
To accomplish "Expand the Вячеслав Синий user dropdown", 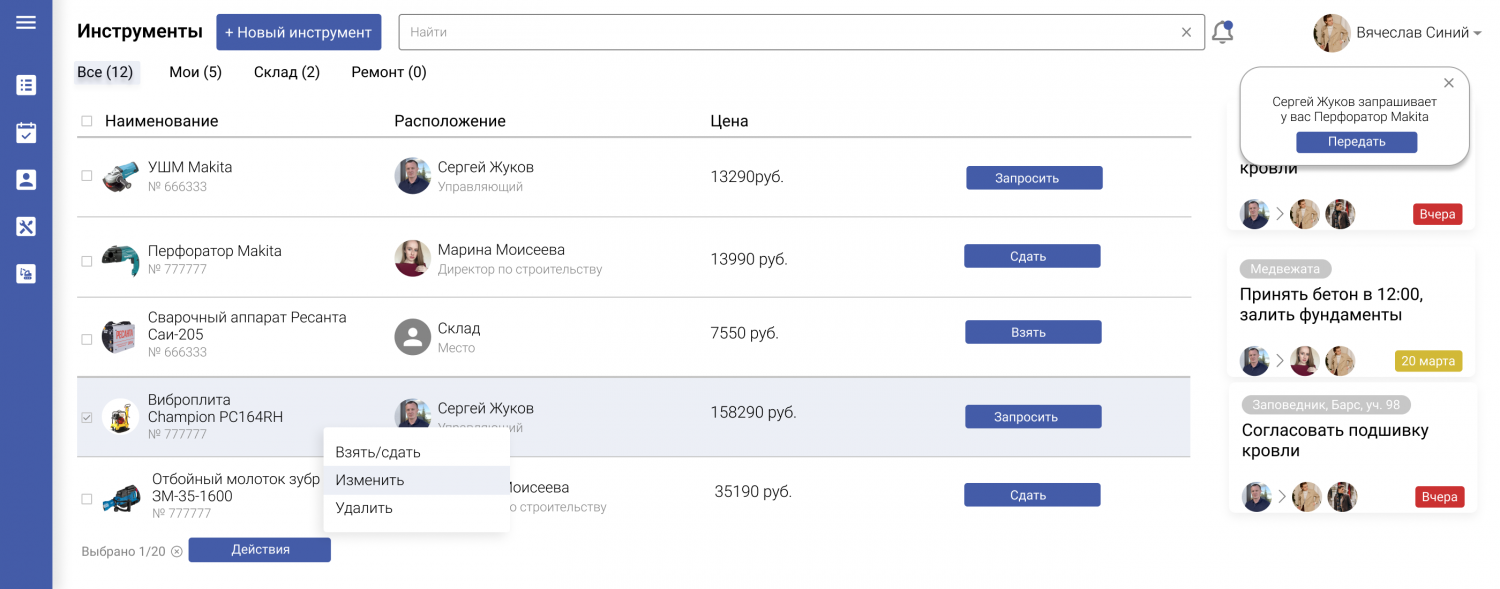I will [x=1477, y=34].
